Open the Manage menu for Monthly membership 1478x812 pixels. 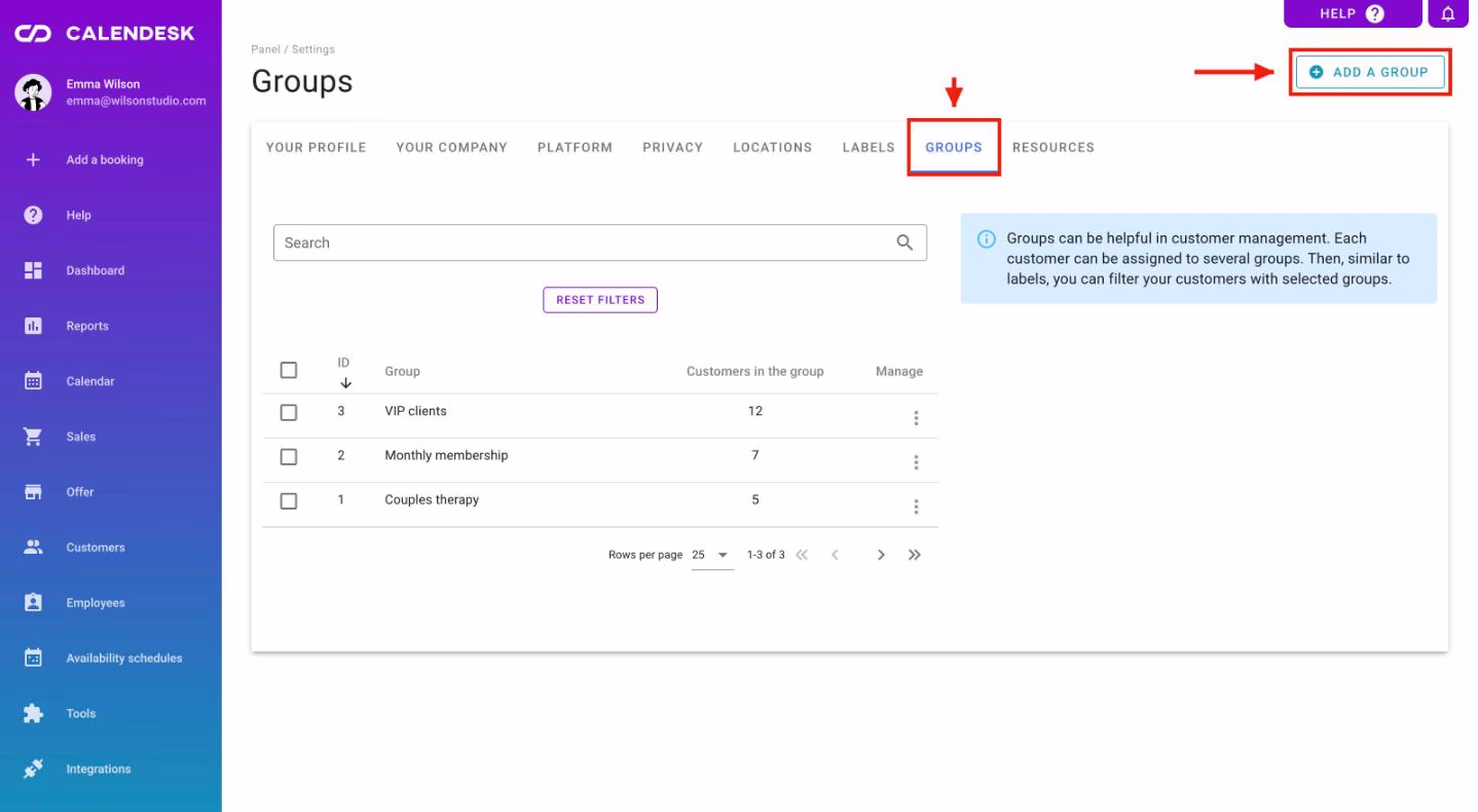(916, 462)
